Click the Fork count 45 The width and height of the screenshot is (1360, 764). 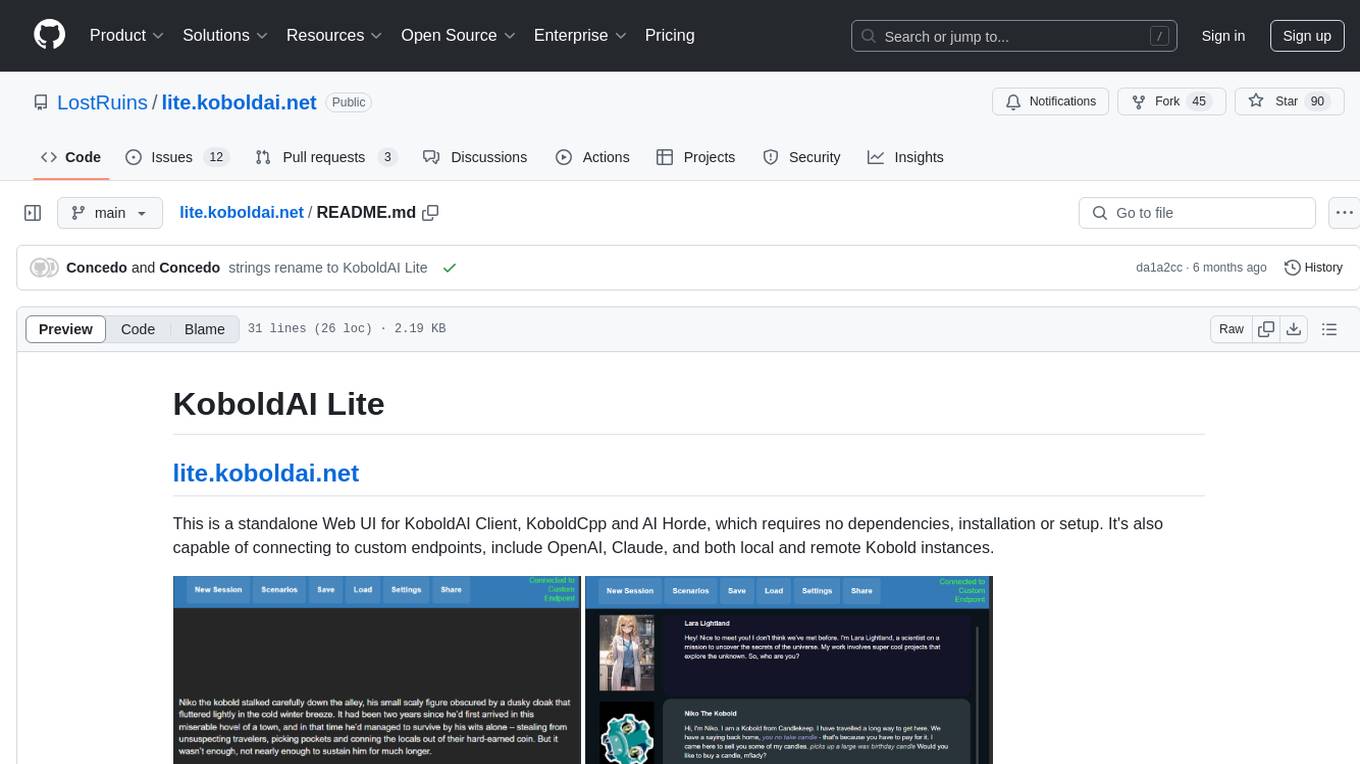coord(1199,101)
